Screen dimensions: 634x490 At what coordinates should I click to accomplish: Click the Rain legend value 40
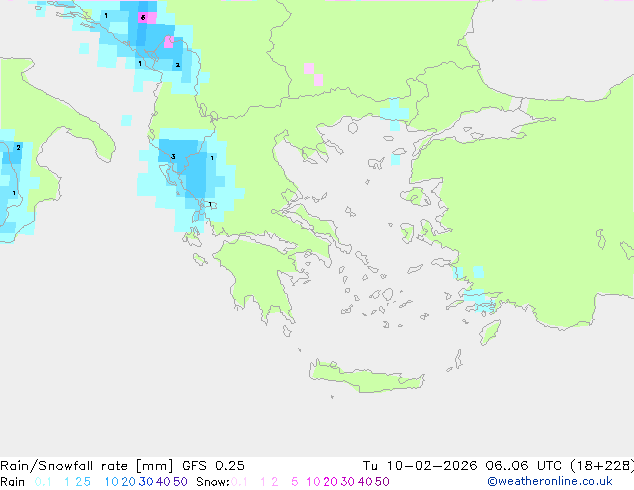(x=163, y=482)
